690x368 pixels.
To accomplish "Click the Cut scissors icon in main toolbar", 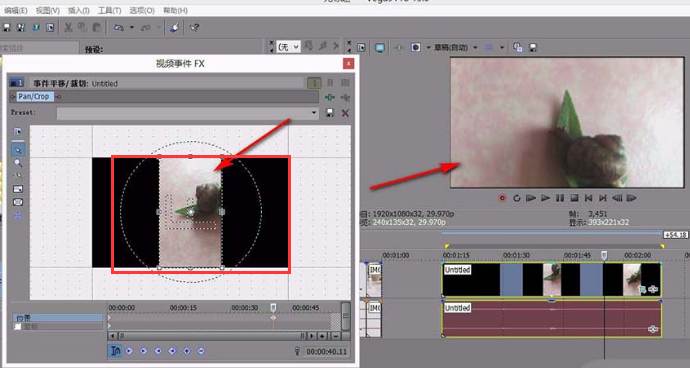I will (68, 28).
